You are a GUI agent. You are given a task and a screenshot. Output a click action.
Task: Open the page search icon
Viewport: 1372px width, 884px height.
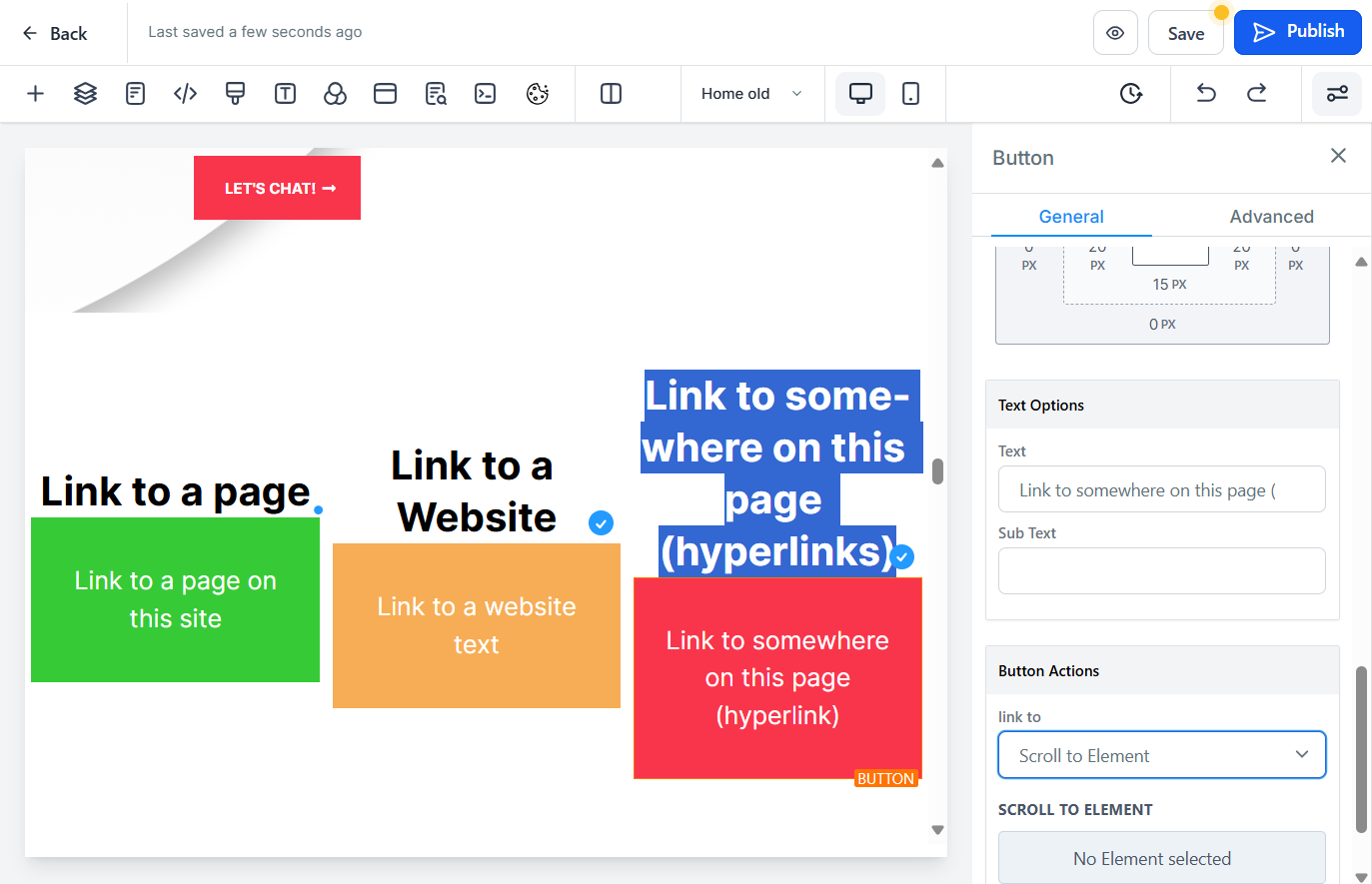tap(436, 94)
